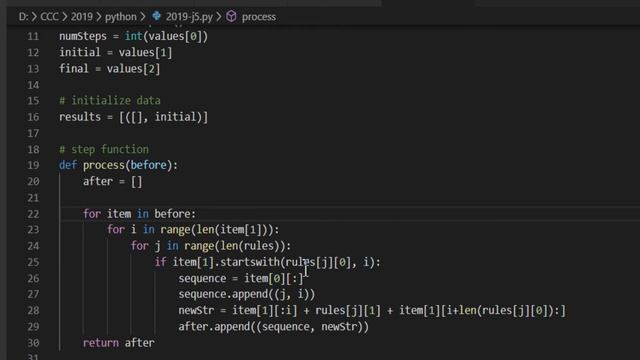Click 'newStr' variable on line 28
640x360 pixels.
pyautogui.click(x=196, y=311)
